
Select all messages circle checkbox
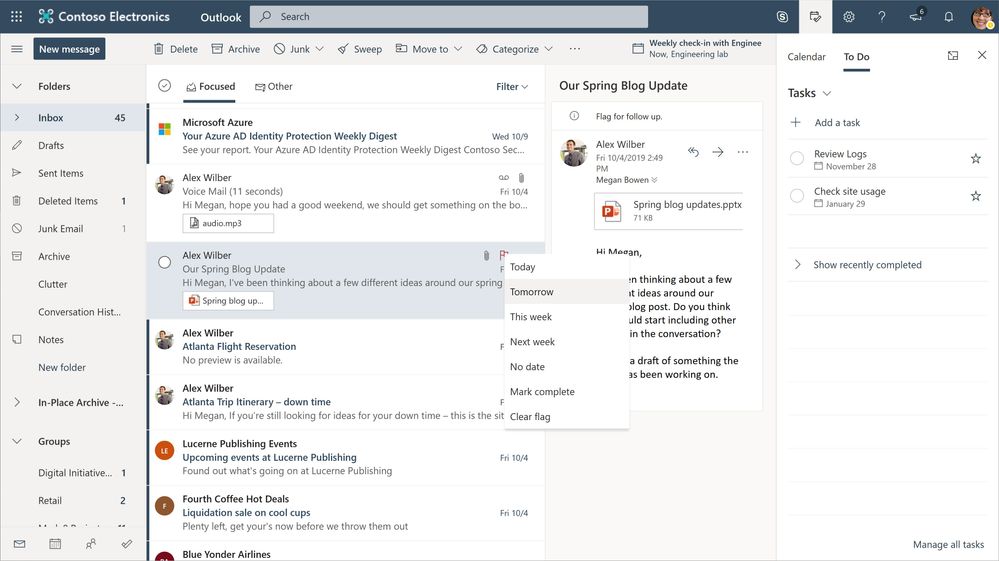point(164,85)
